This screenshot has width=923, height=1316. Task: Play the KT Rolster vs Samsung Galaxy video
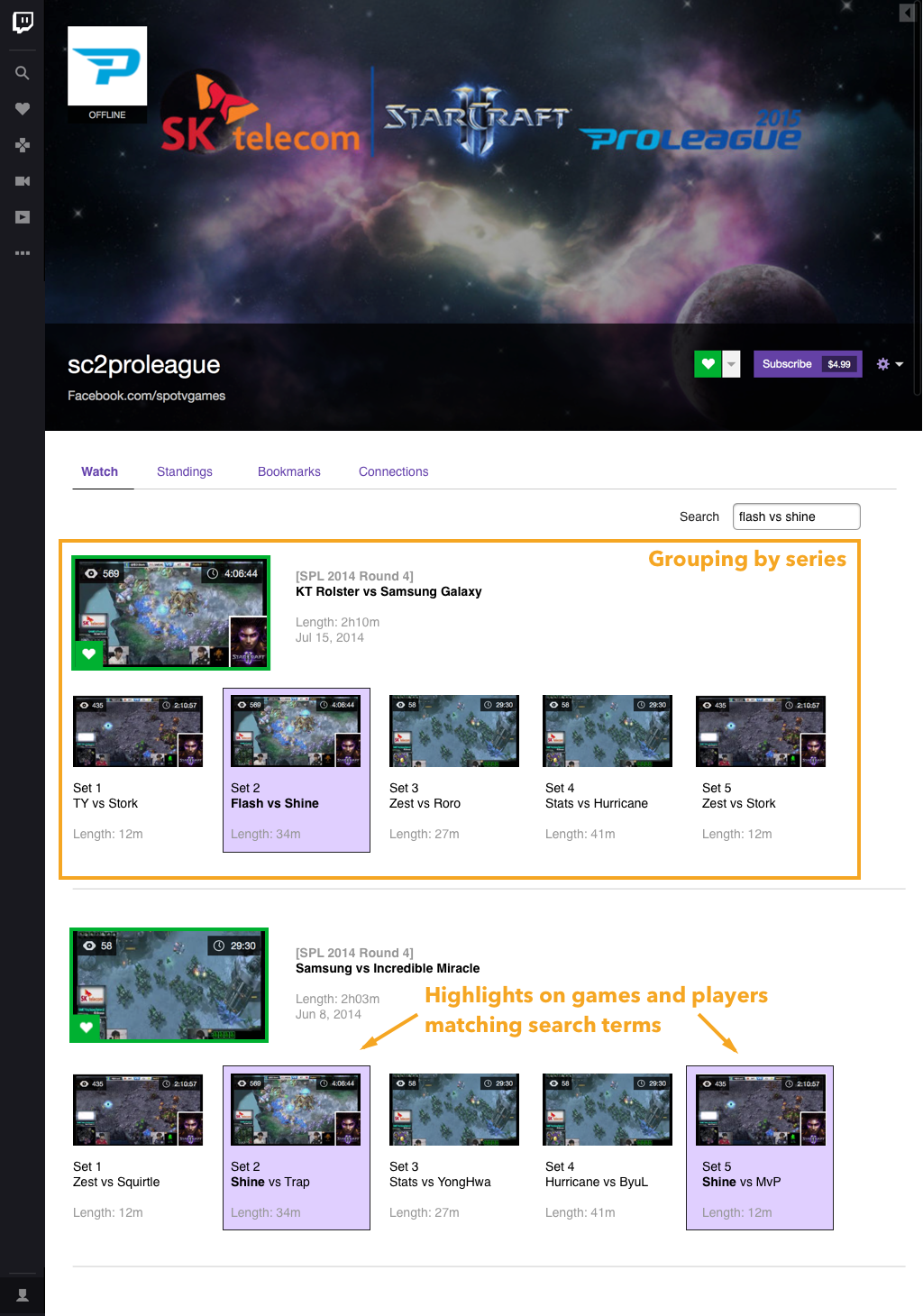click(171, 613)
